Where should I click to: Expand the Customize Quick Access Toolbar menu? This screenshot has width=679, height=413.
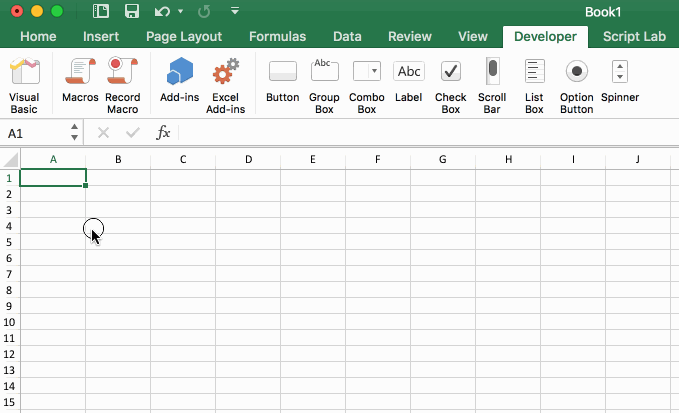234,12
